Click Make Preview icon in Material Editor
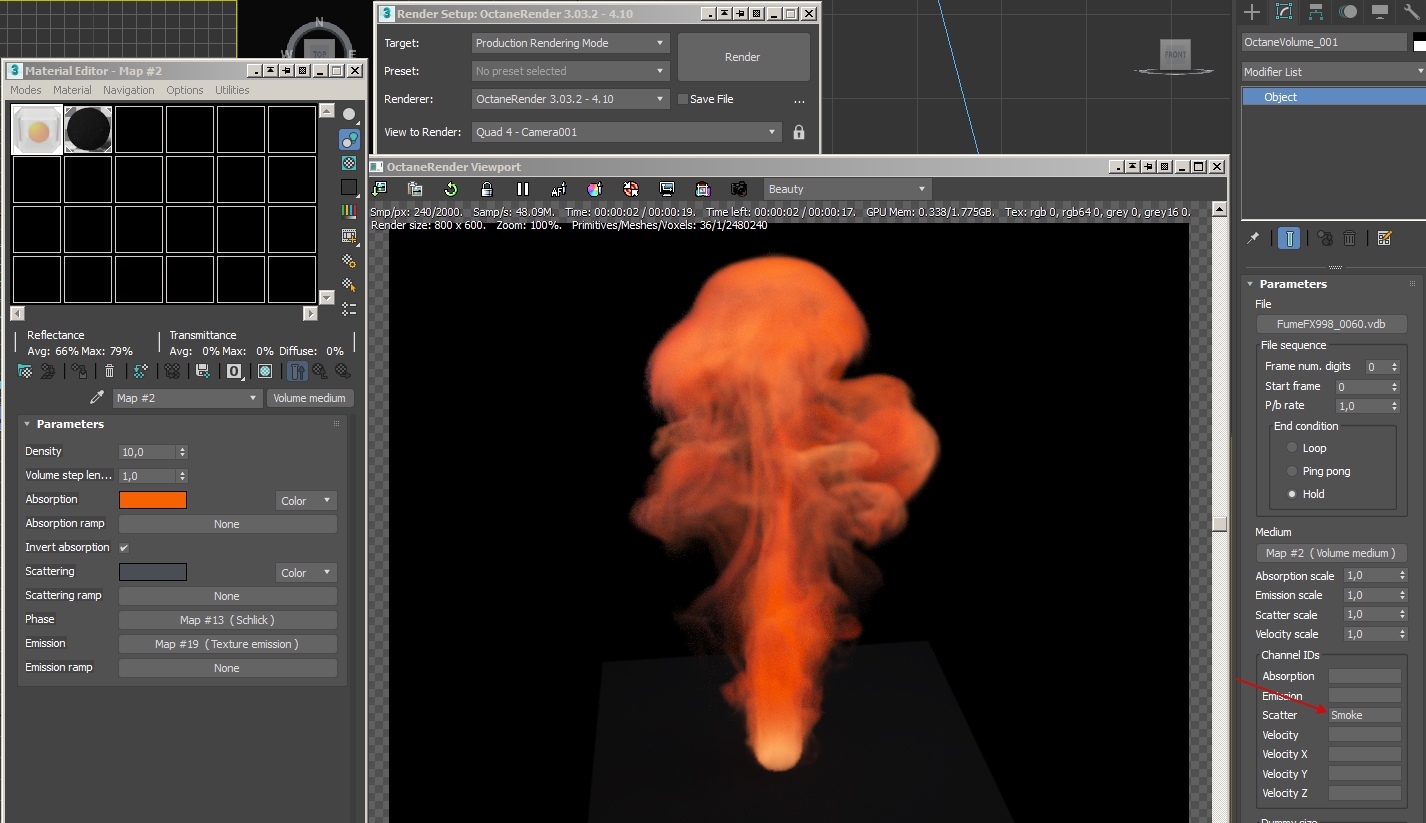1426x823 pixels. pyautogui.click(x=349, y=236)
